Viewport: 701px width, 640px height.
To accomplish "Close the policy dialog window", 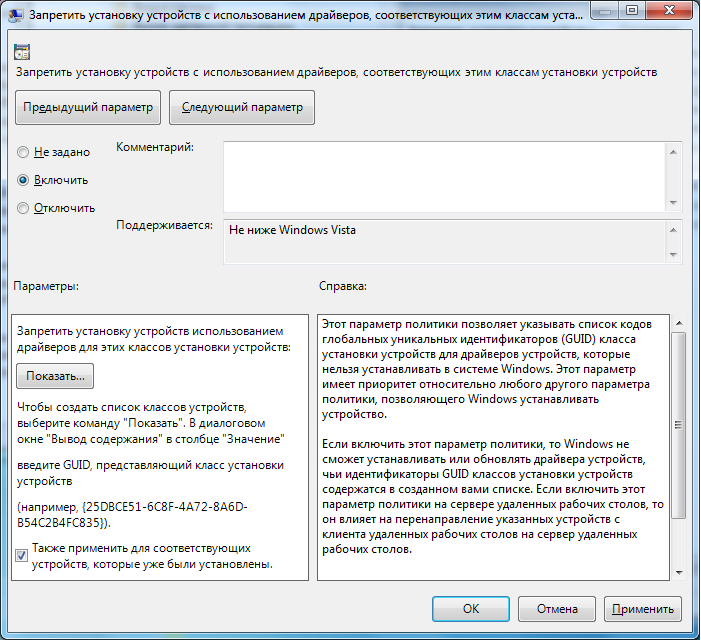I will pos(669,11).
